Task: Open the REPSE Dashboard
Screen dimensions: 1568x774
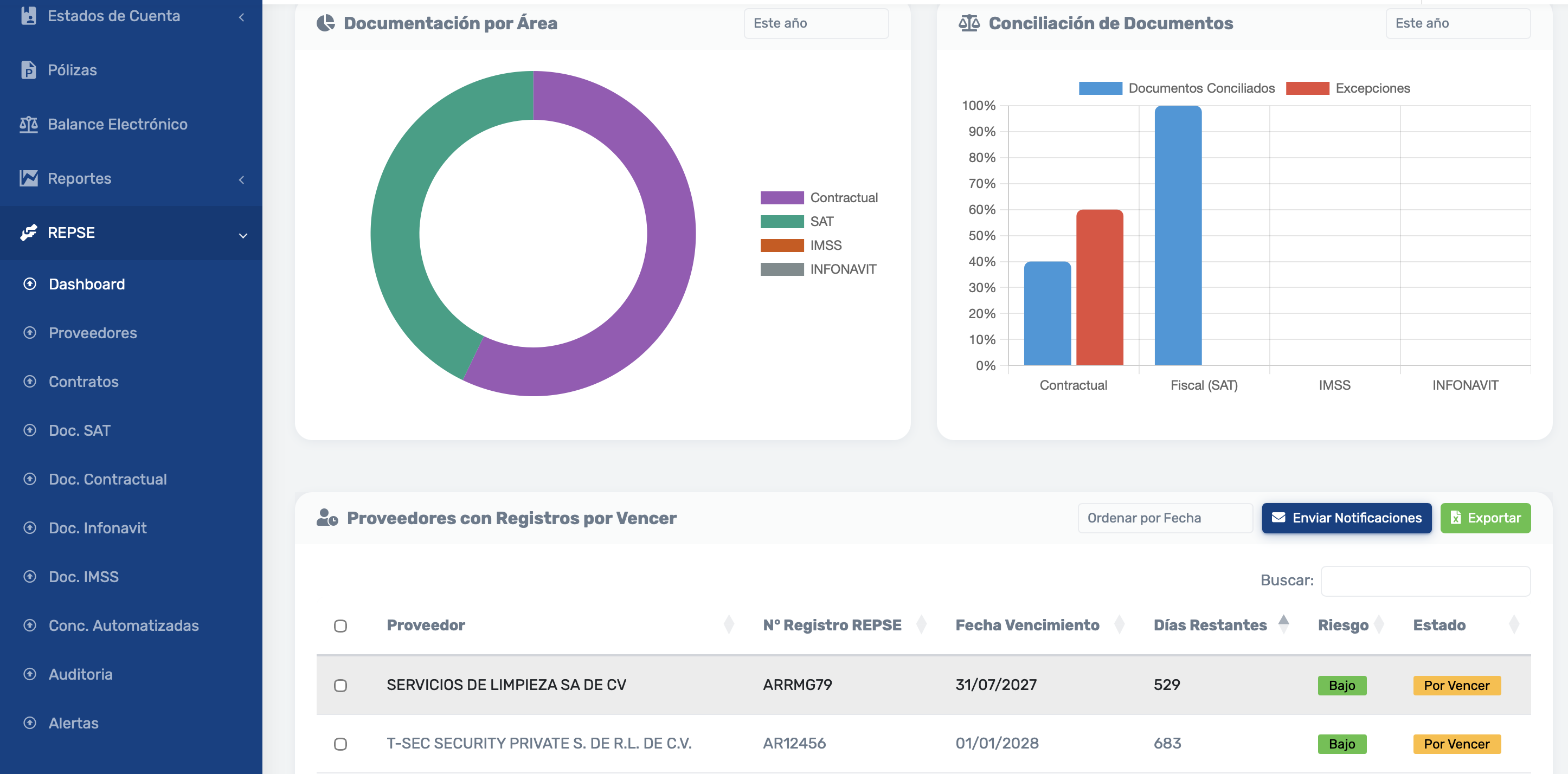Action: click(86, 283)
